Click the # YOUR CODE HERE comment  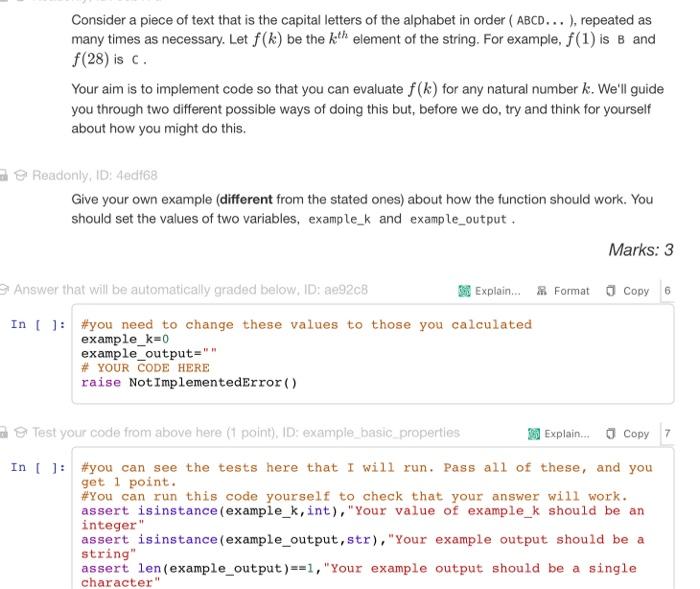coord(145,368)
